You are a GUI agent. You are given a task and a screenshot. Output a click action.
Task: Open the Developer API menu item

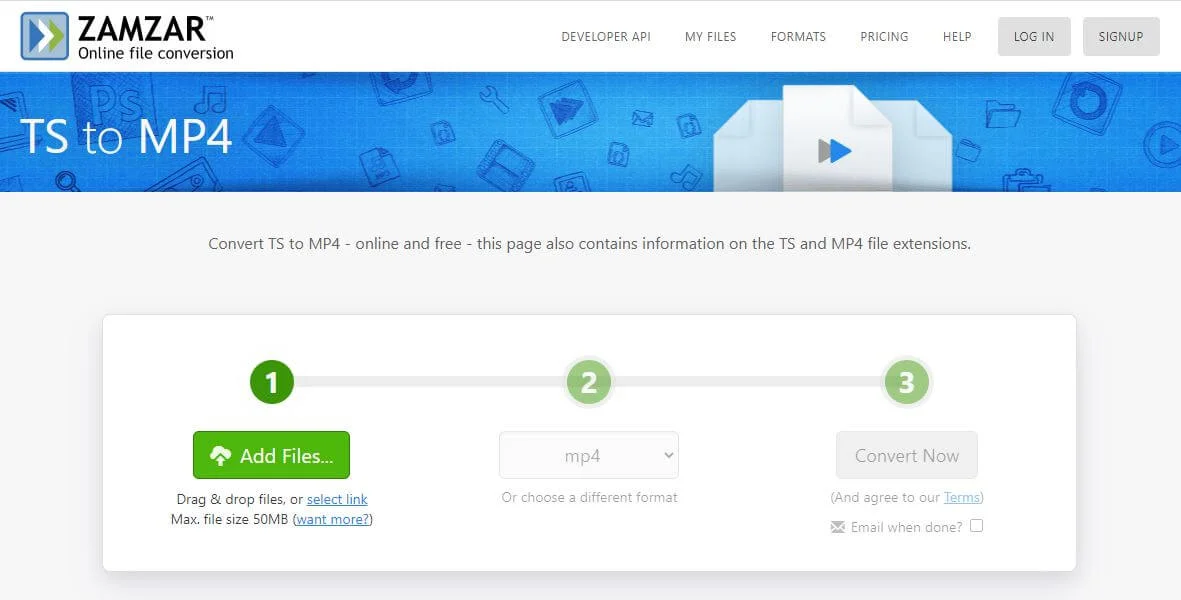(606, 37)
